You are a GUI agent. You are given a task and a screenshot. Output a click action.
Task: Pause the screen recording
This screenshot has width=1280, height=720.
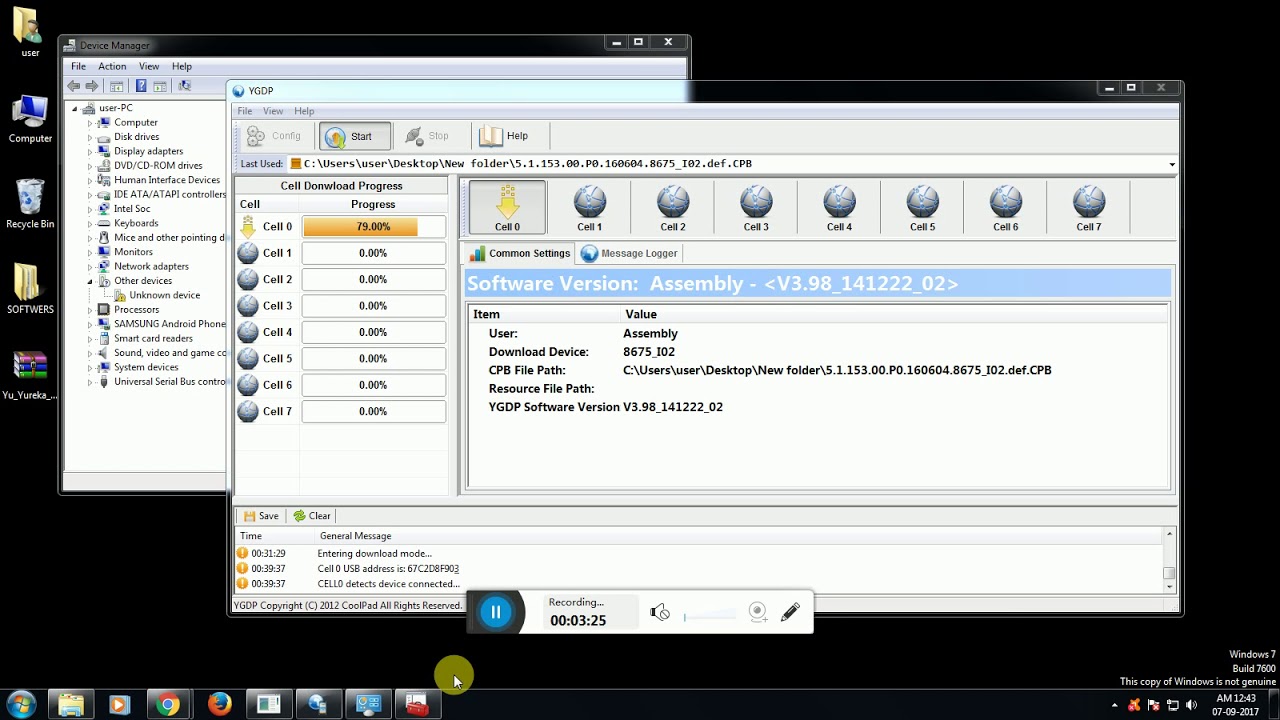495,612
